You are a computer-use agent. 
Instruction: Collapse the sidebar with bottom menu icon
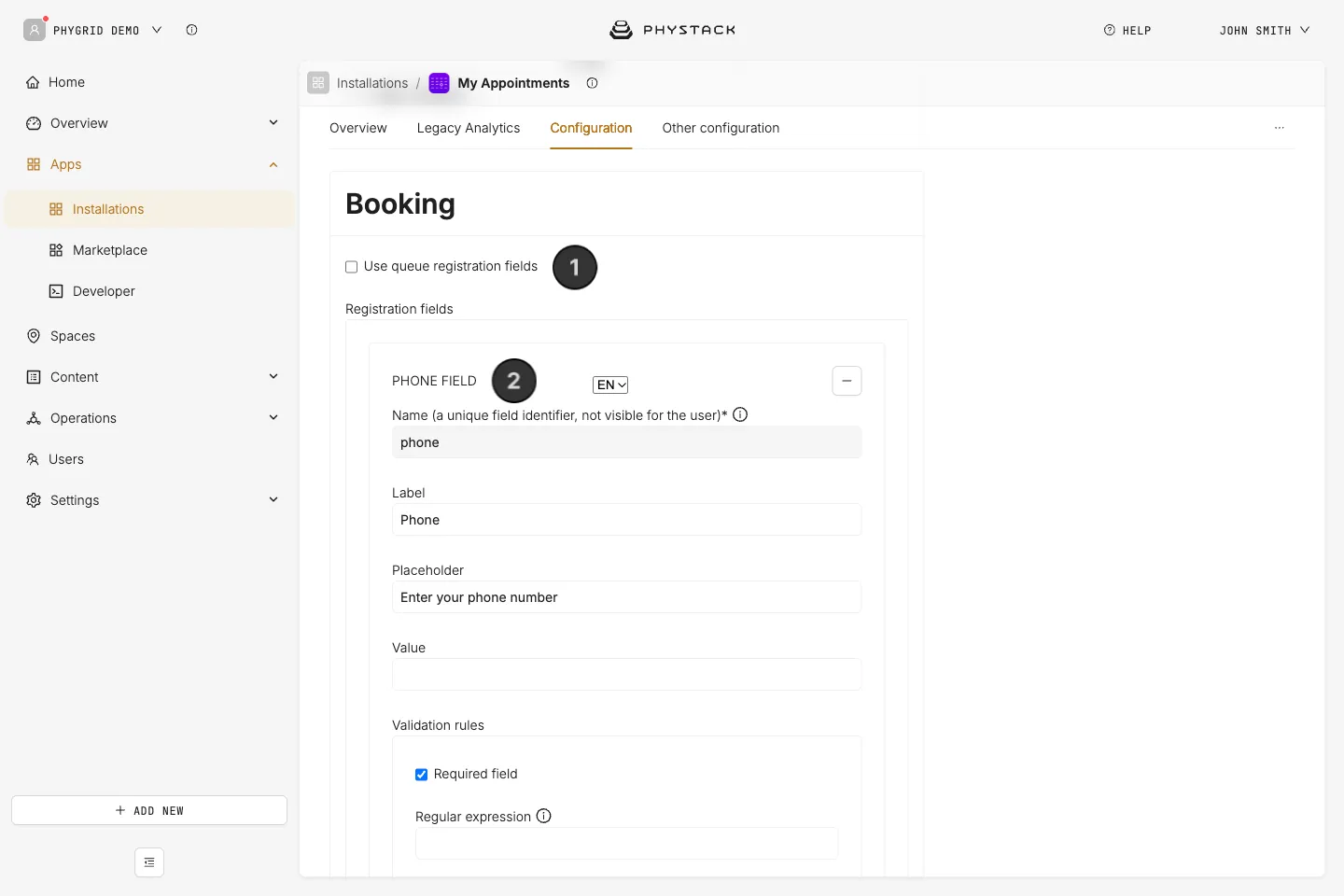tap(149, 862)
